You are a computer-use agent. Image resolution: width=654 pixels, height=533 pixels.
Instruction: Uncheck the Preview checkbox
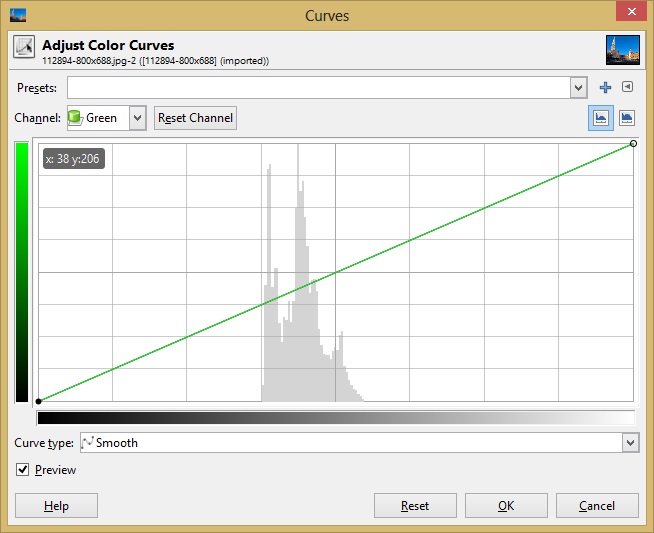pyautogui.click(x=23, y=469)
